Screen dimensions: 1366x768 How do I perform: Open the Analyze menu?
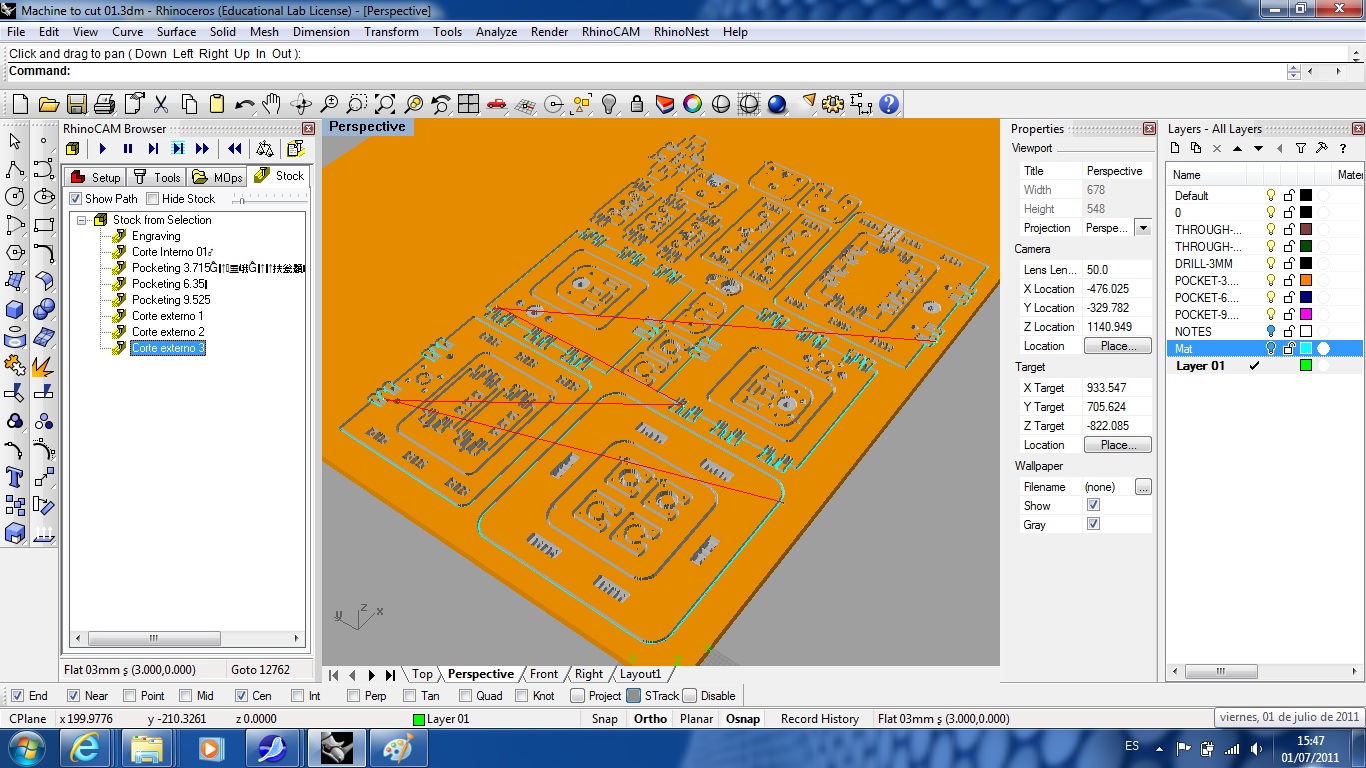coord(496,32)
